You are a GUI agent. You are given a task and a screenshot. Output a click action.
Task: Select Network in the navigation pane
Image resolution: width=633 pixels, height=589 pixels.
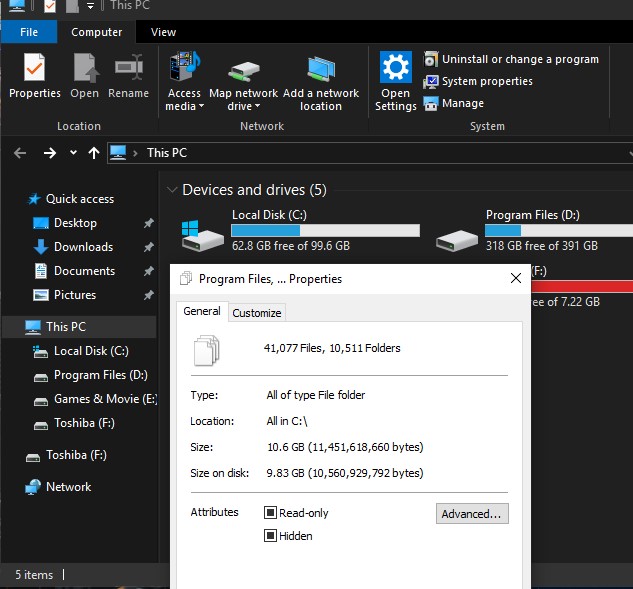(68, 487)
